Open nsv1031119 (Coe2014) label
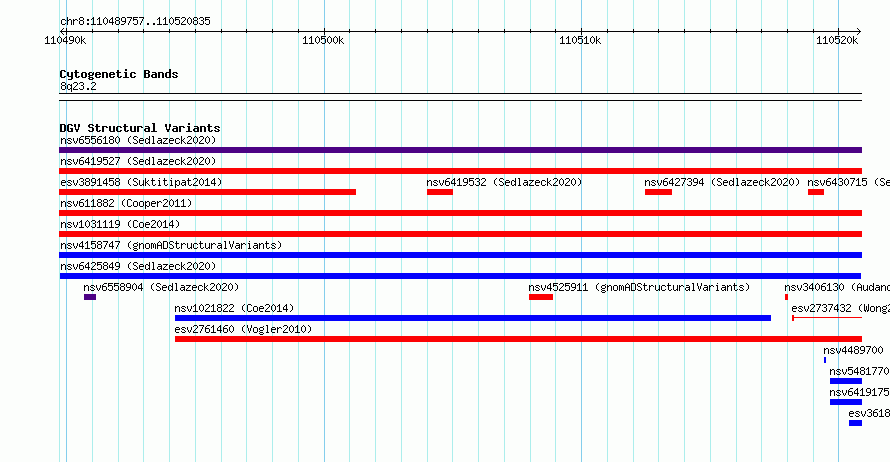The height and width of the screenshot is (462, 890). pyautogui.click(x=120, y=224)
